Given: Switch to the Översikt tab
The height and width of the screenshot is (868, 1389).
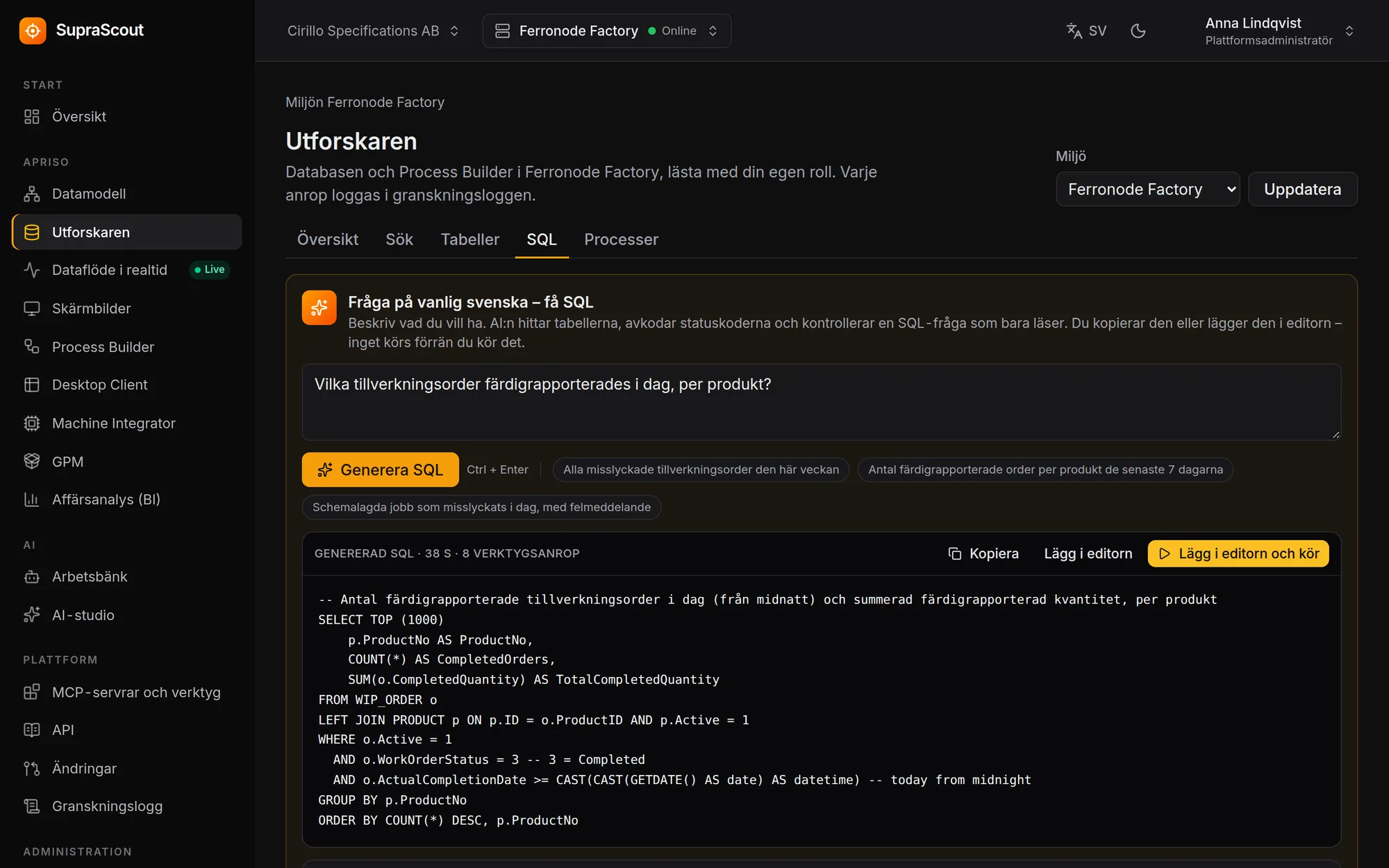Looking at the screenshot, I should pyautogui.click(x=328, y=240).
